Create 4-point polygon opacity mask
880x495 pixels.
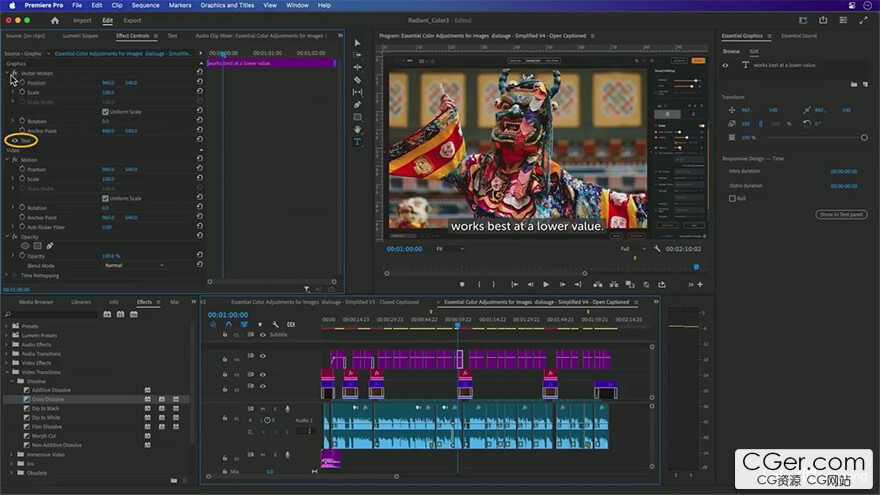[x=38, y=246]
